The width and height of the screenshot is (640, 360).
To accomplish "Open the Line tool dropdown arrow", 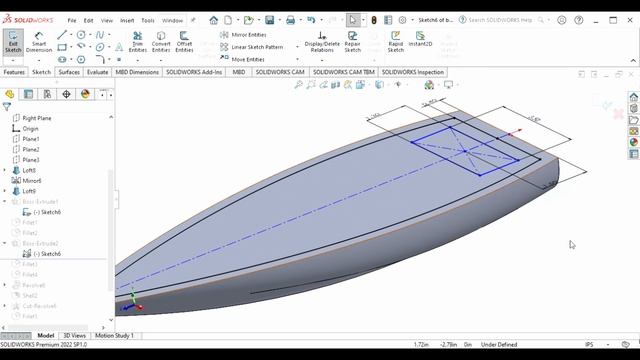I will [71, 35].
